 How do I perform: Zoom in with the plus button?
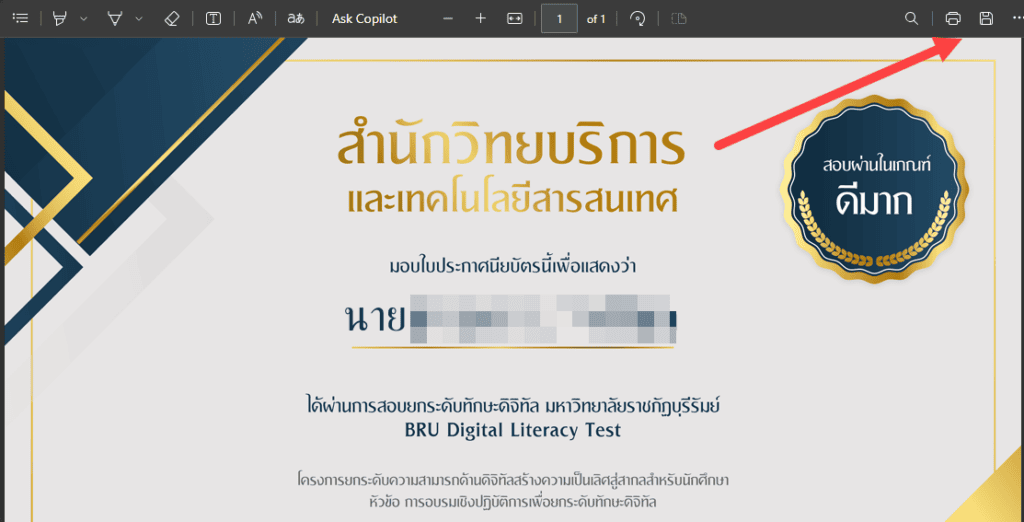(481, 19)
